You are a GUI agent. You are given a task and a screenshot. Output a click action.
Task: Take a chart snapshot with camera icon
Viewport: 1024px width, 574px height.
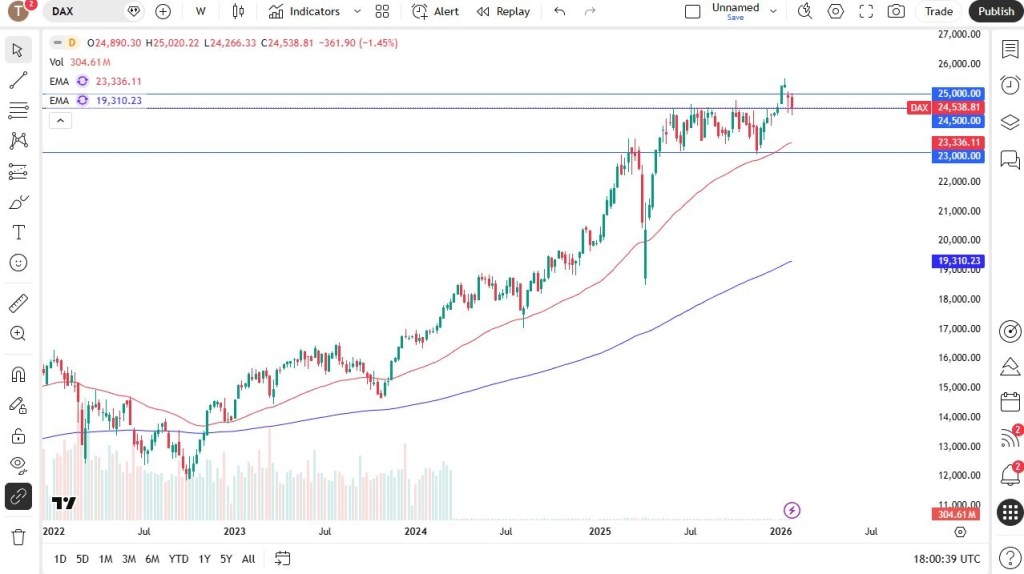point(896,11)
